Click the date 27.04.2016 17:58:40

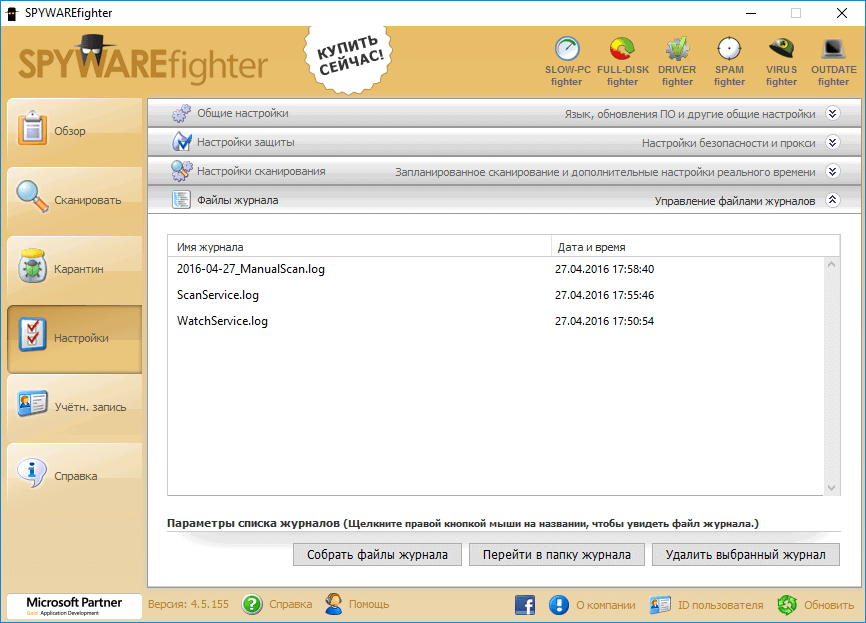click(604, 269)
